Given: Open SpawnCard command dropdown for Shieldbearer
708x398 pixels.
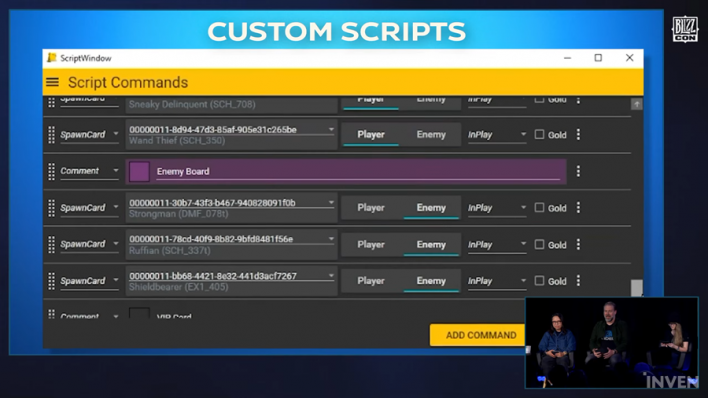Looking at the screenshot, I should 89,281.
